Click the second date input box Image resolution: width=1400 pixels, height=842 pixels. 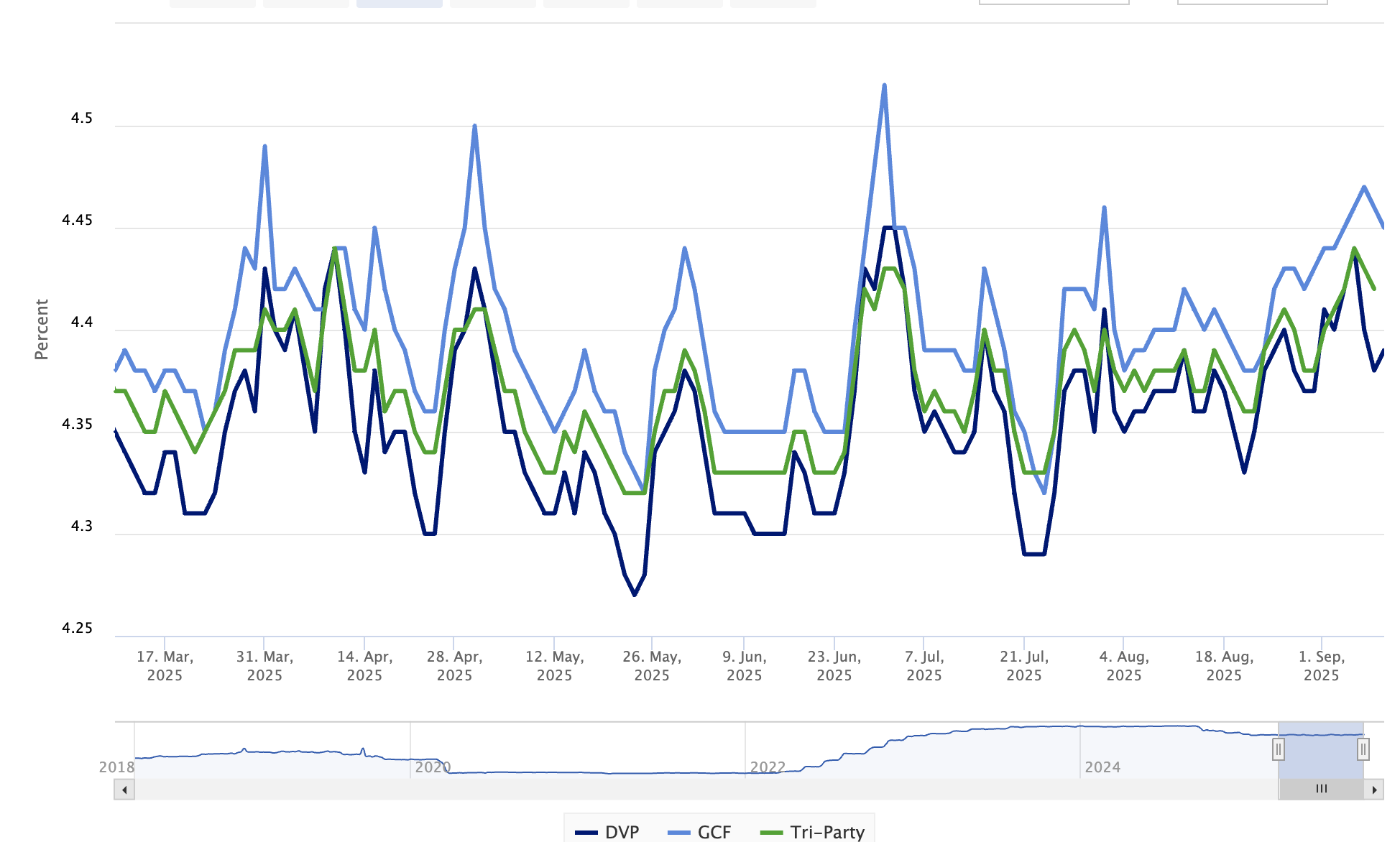pos(1252,2)
